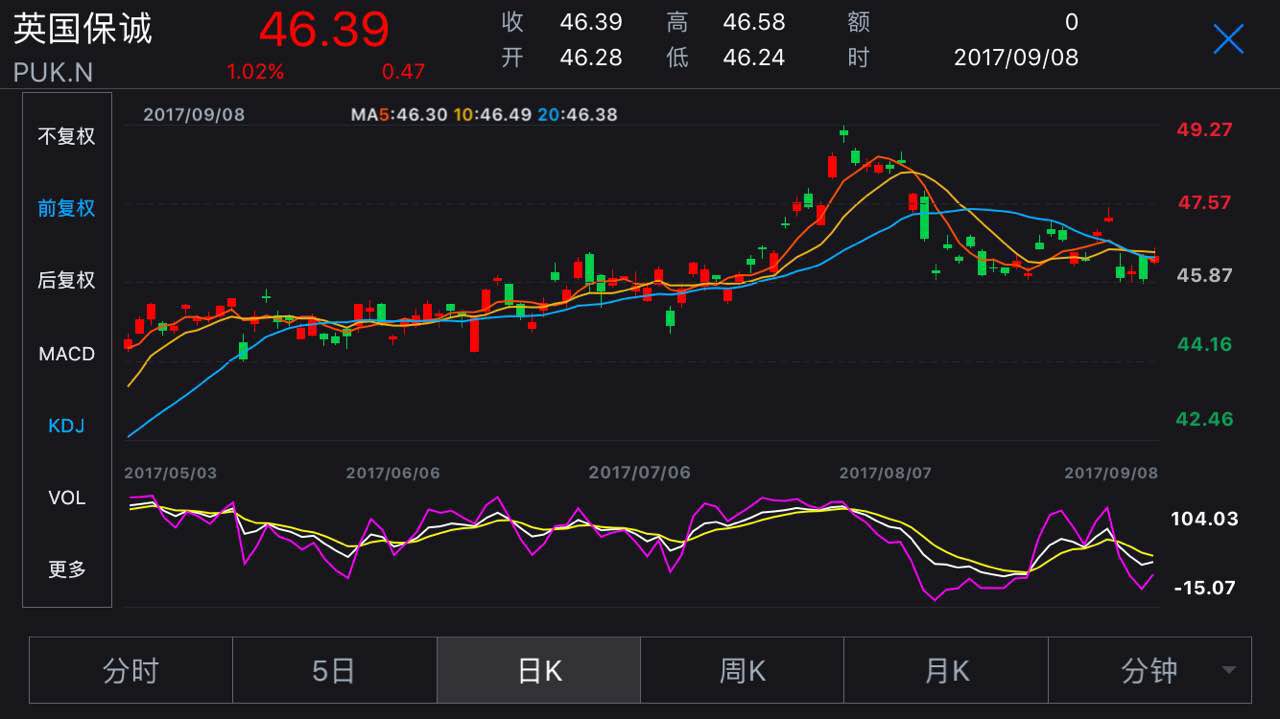This screenshot has width=1280, height=719.
Task: Open the 月K monthly candlestick tab
Action: [x=947, y=670]
